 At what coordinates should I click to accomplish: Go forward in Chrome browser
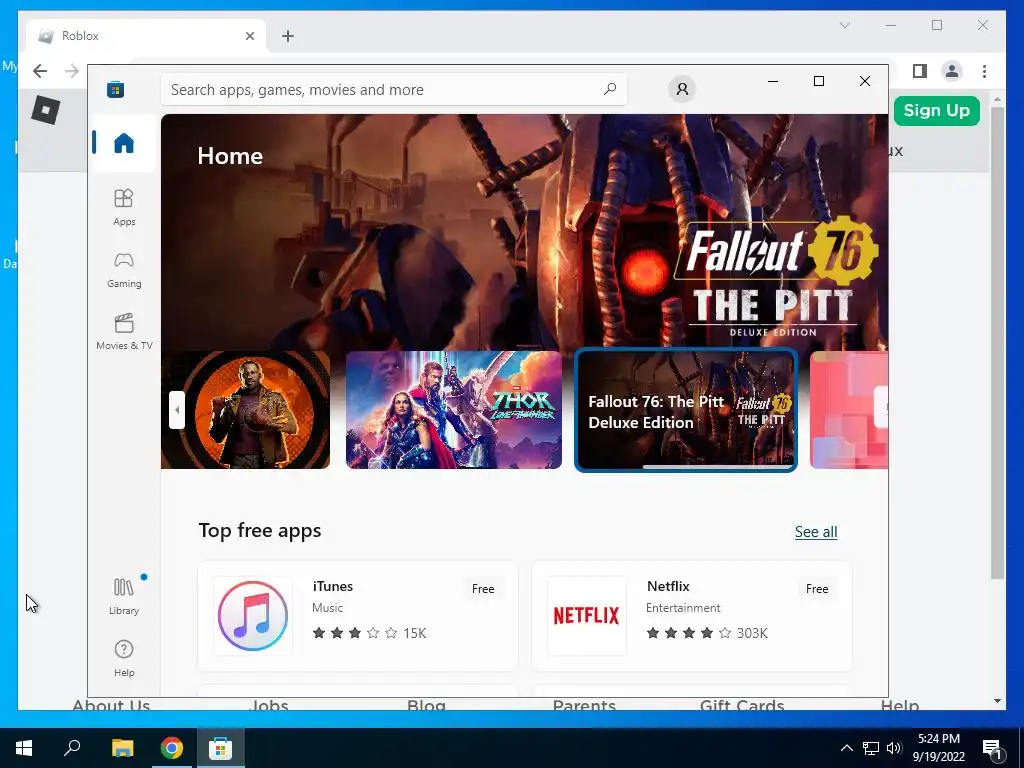click(x=72, y=71)
